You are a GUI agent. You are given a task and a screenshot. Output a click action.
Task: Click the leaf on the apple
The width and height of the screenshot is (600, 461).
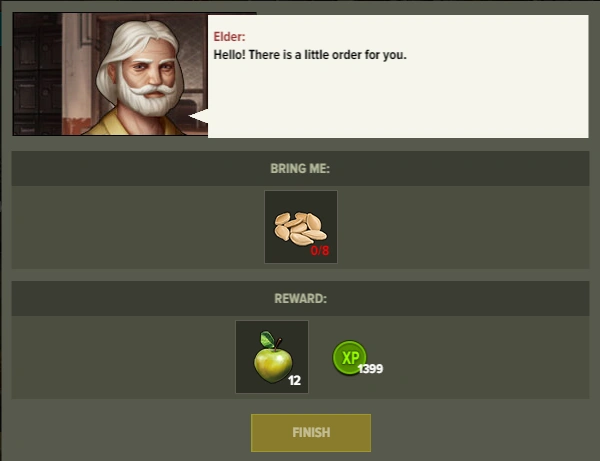pos(267,340)
